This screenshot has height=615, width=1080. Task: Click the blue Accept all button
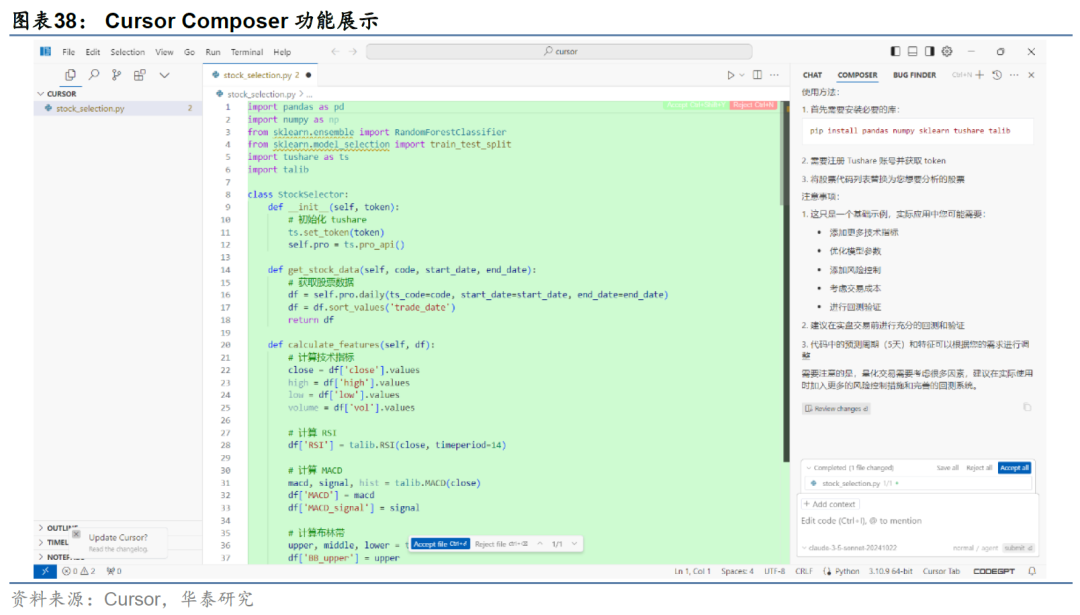click(1014, 467)
